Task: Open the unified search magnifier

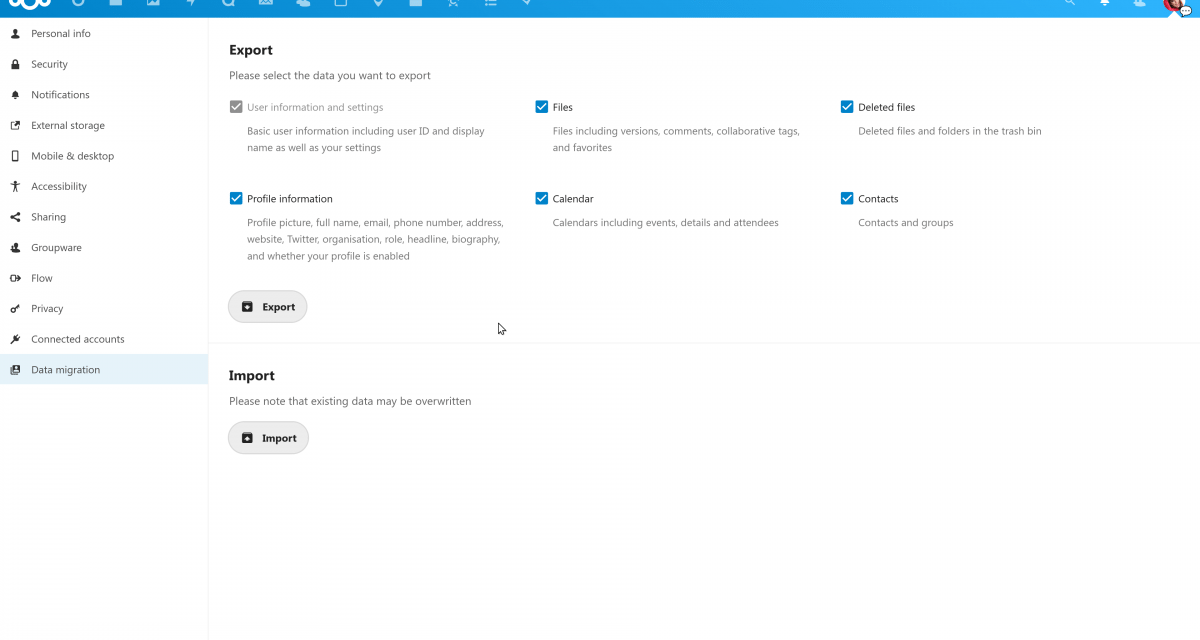Action: click(x=1069, y=5)
